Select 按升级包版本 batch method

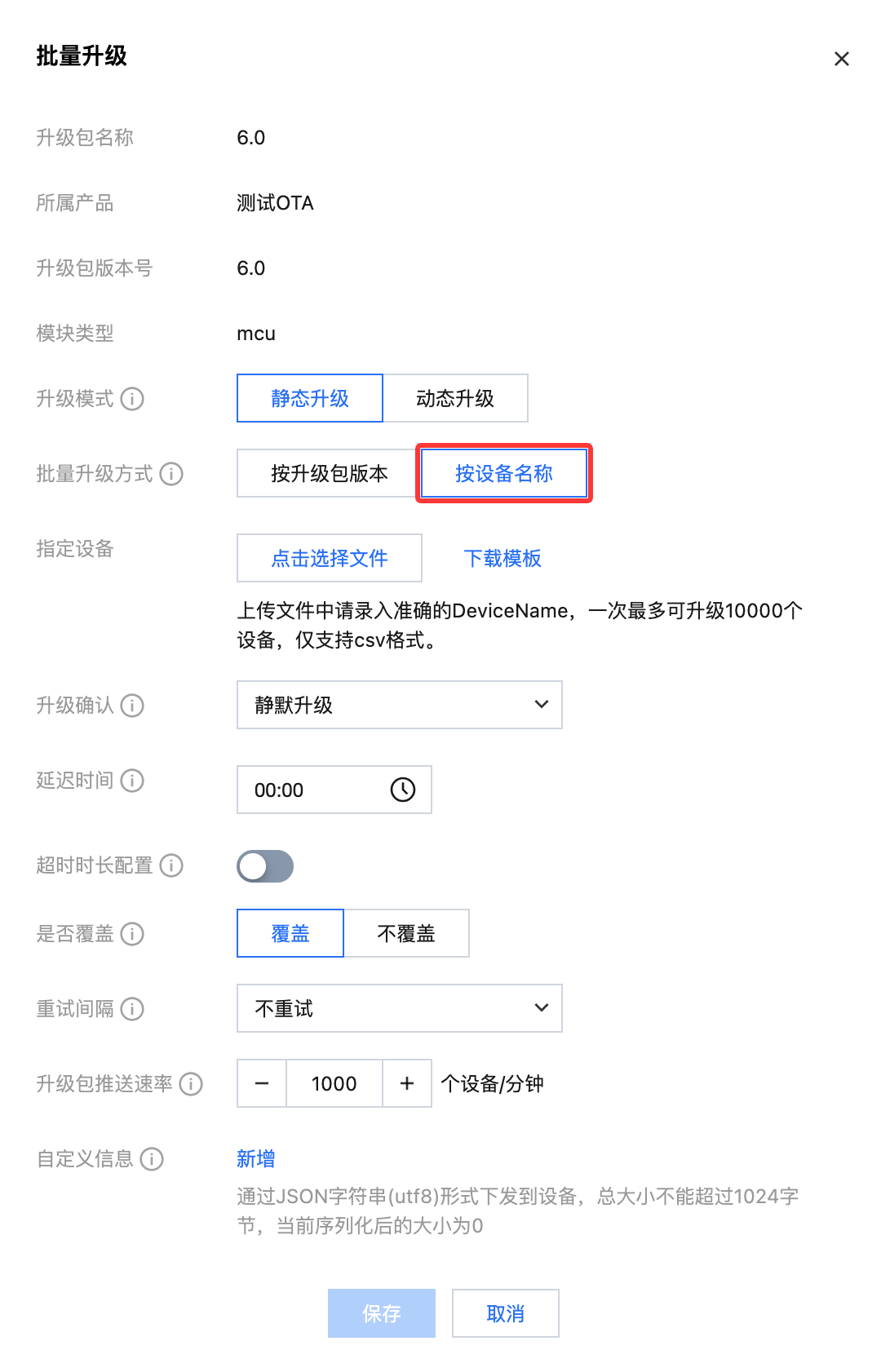pyautogui.click(x=329, y=474)
